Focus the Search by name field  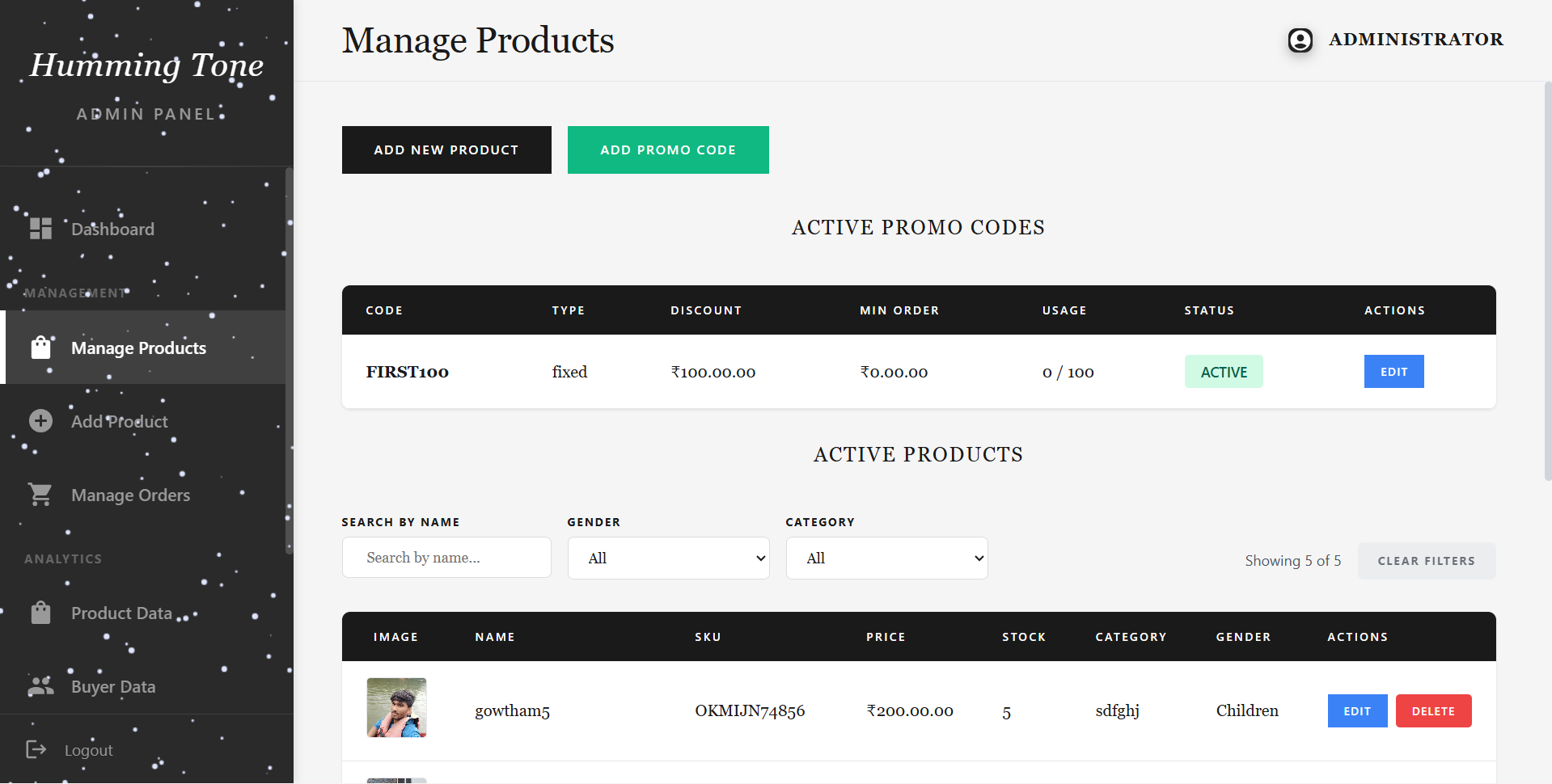point(446,558)
